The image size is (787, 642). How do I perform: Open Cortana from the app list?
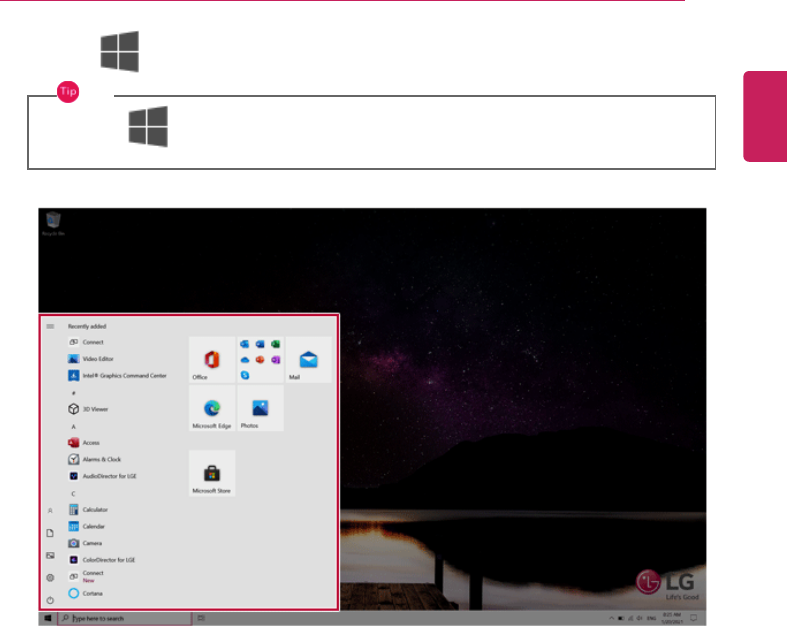click(x=85, y=593)
